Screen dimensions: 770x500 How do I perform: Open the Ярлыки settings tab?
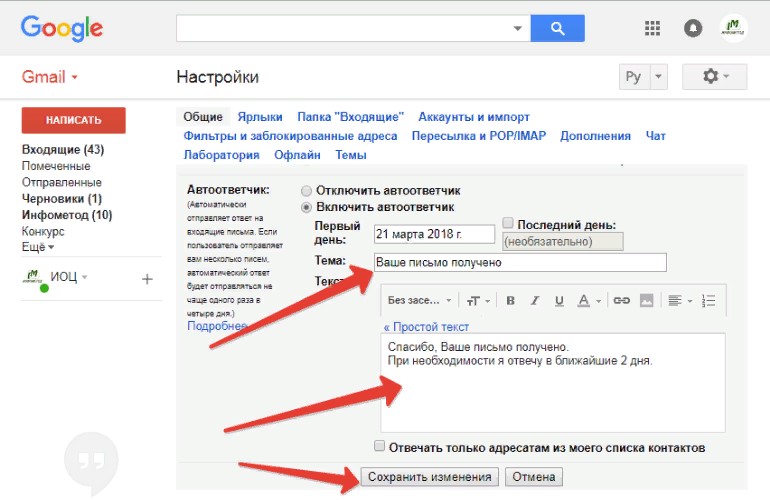click(x=260, y=117)
